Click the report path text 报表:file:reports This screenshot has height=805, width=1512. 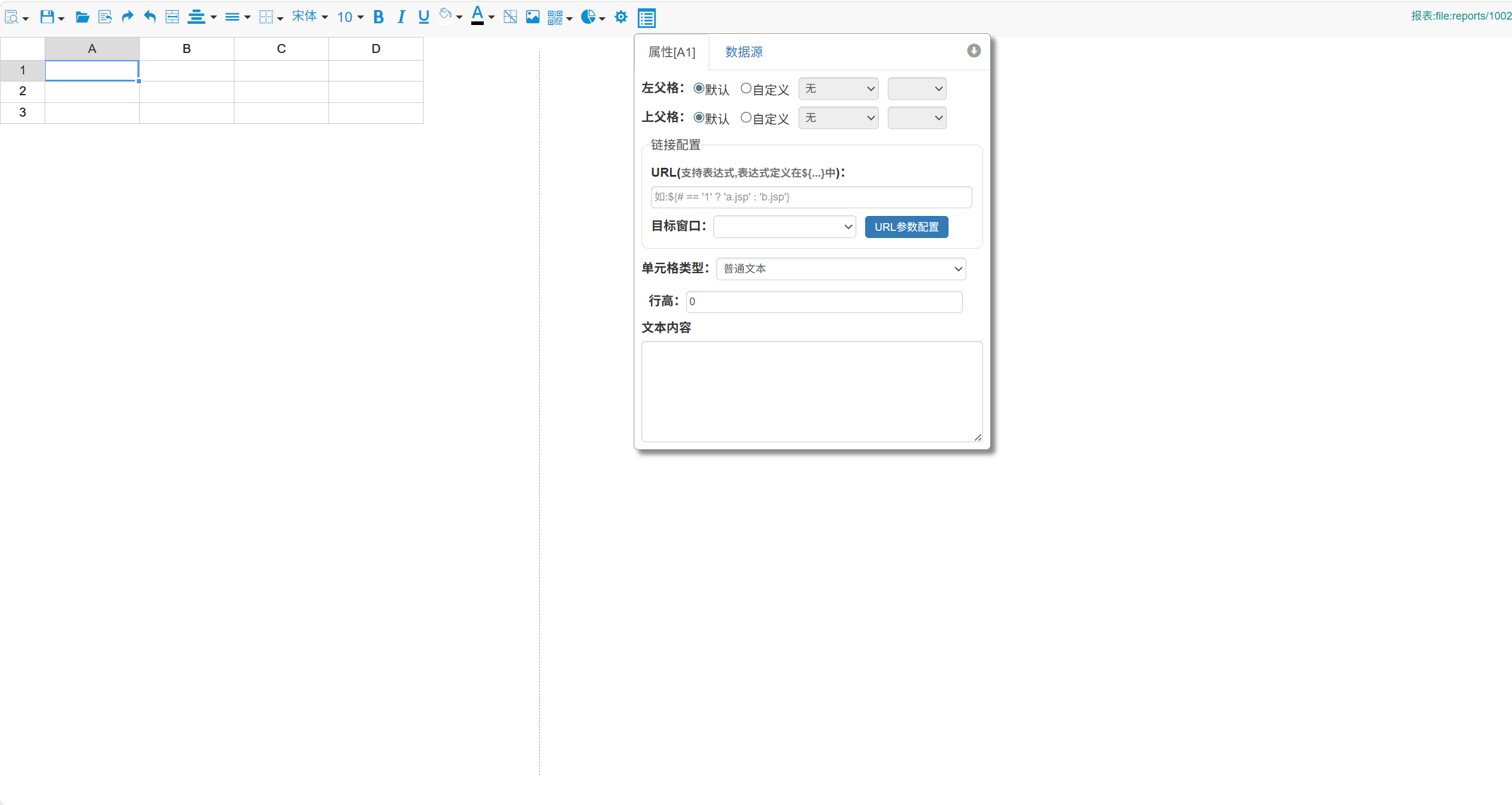pyautogui.click(x=1461, y=16)
